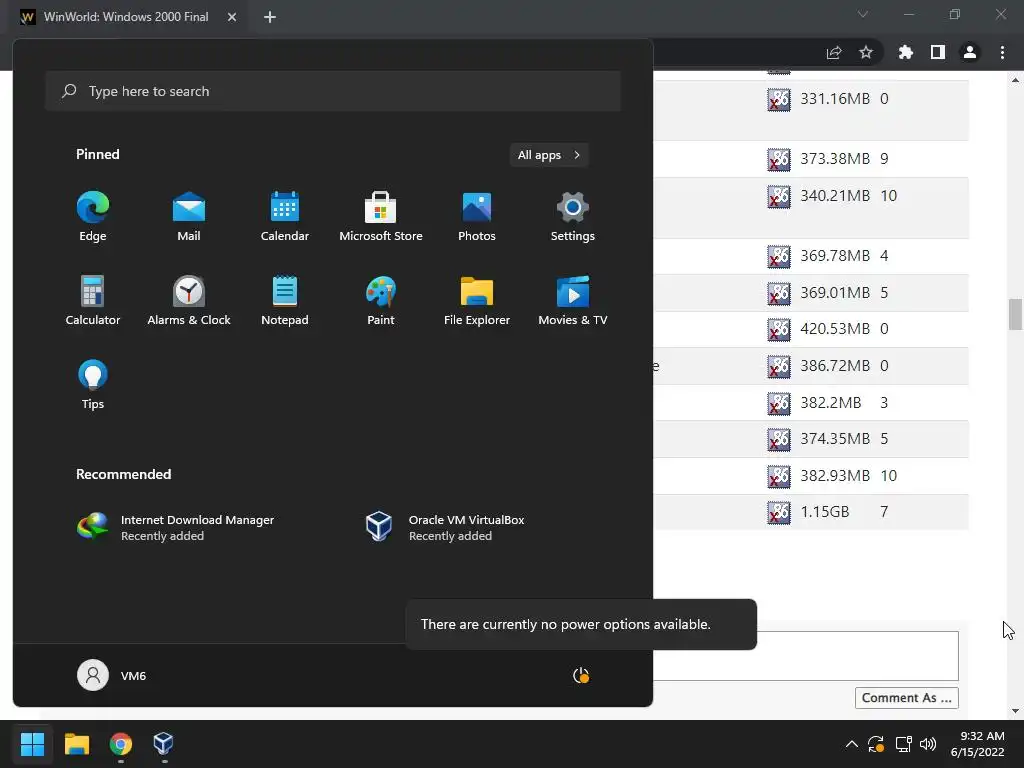
Task: Toggle Chrome side panel
Action: coord(938,52)
